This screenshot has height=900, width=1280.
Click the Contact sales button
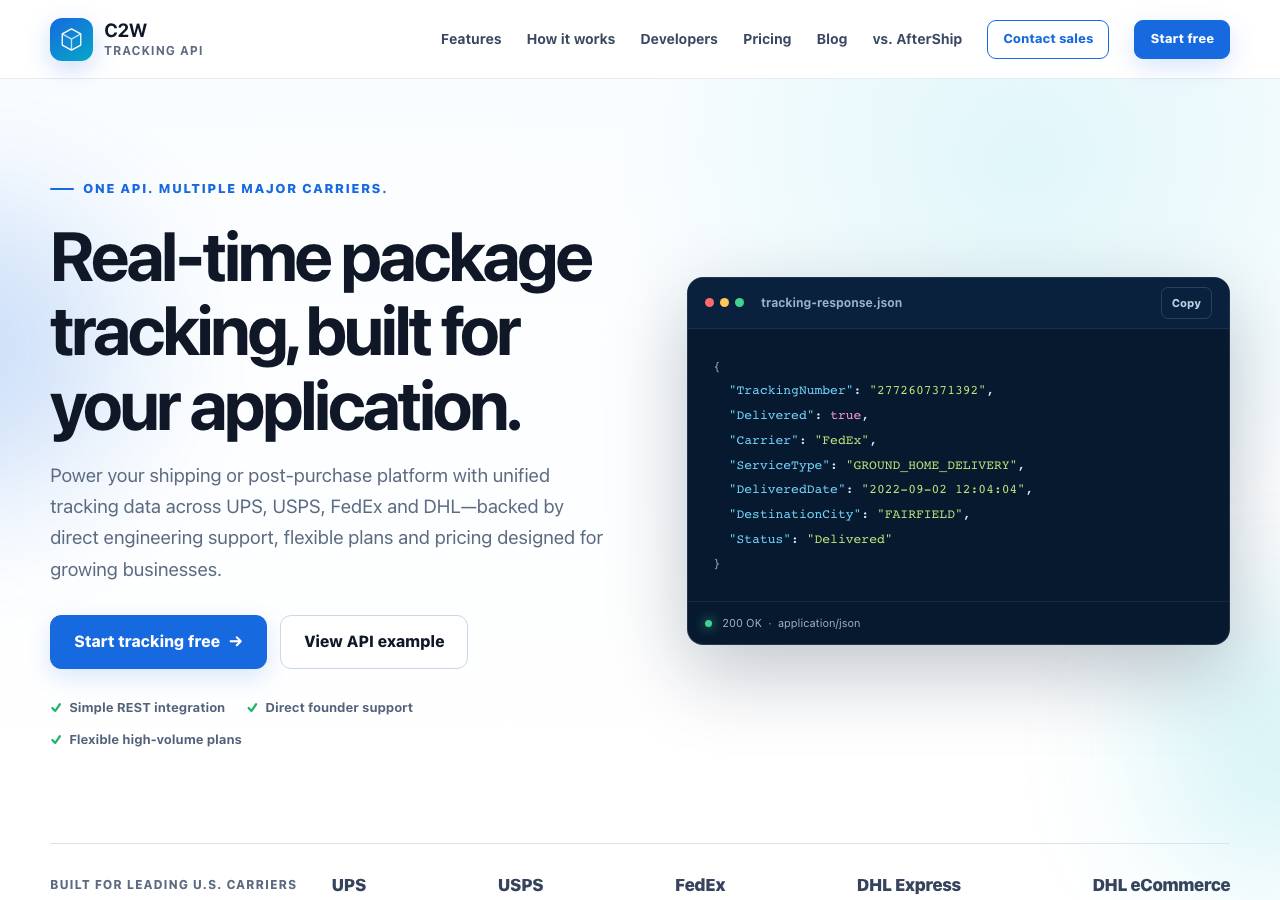[1048, 39]
